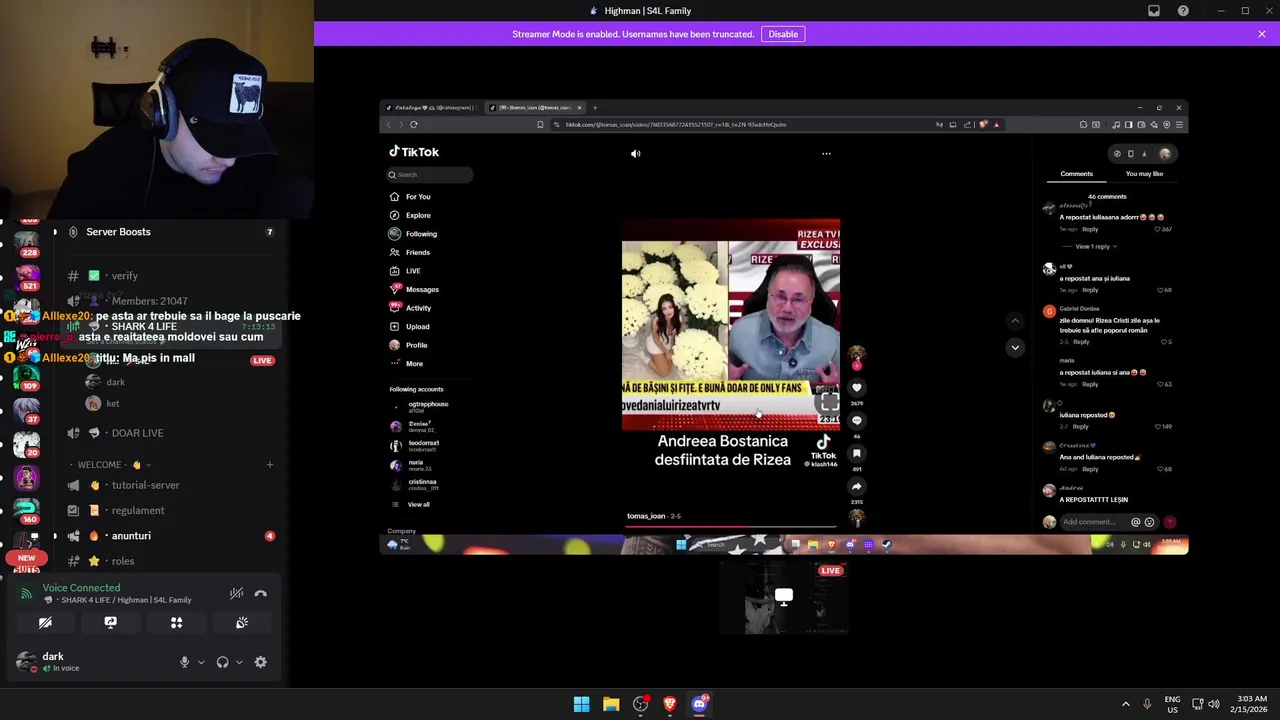This screenshot has height=720, width=1280.
Task: Share your screen from voice panel
Action: pyautogui.click(x=111, y=622)
